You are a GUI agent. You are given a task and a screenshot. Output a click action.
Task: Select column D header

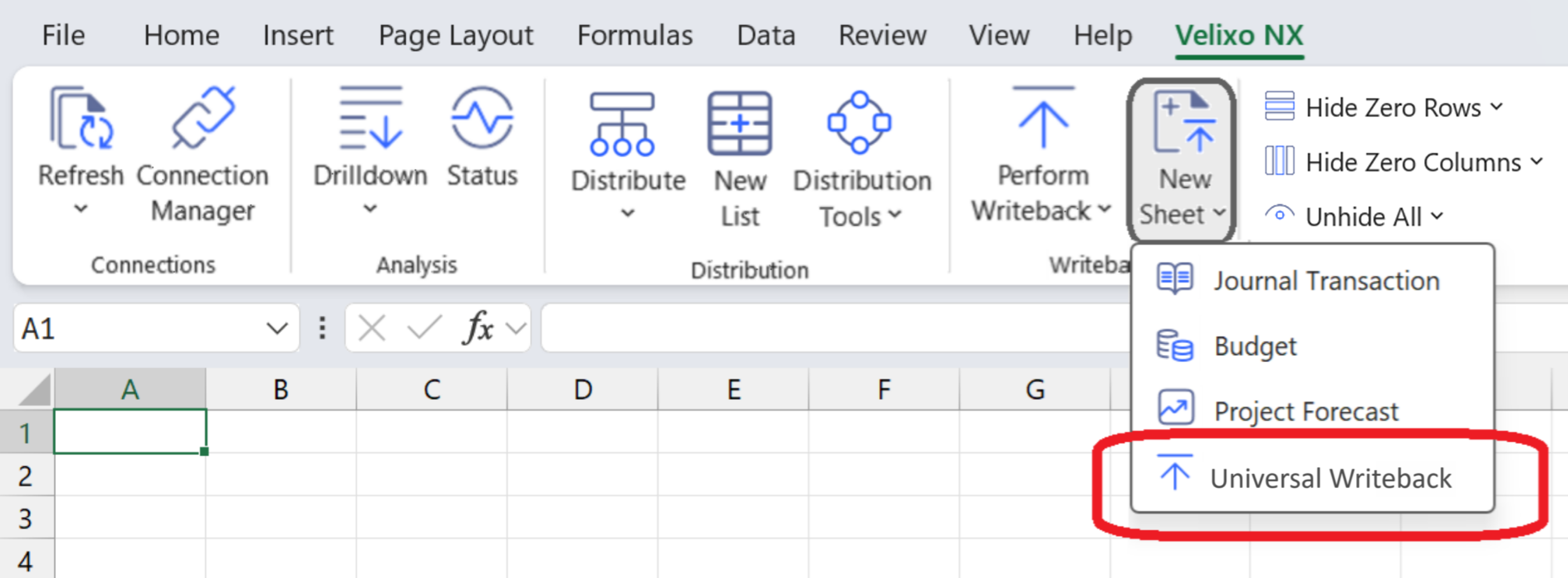point(582,389)
